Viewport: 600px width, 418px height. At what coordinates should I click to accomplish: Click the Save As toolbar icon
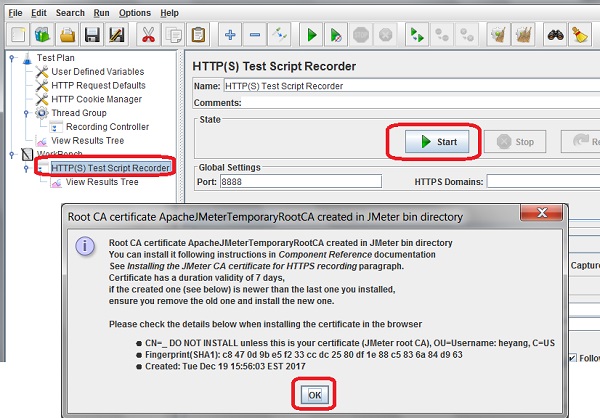(x=117, y=35)
